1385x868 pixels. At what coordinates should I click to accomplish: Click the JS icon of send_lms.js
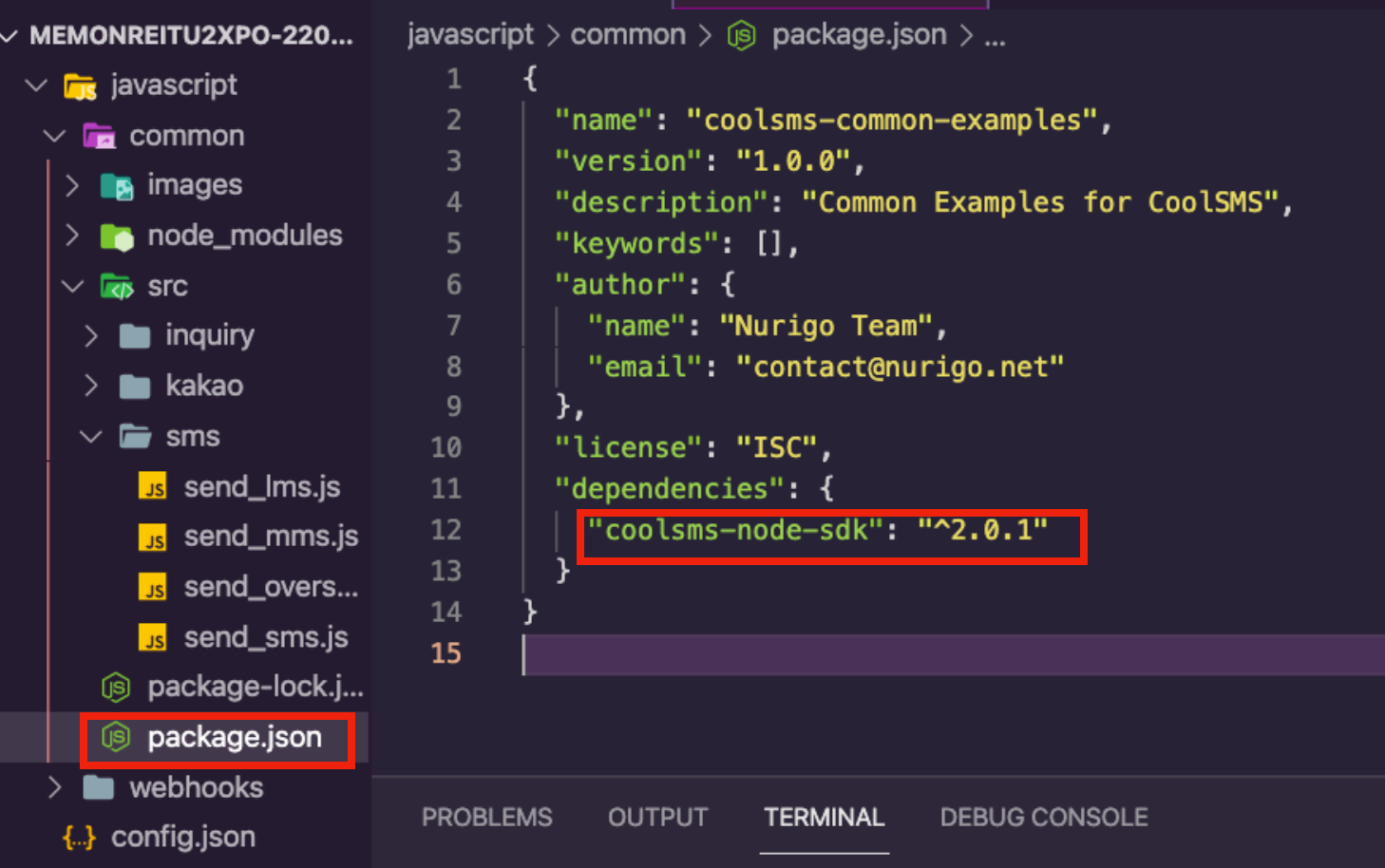tap(153, 486)
